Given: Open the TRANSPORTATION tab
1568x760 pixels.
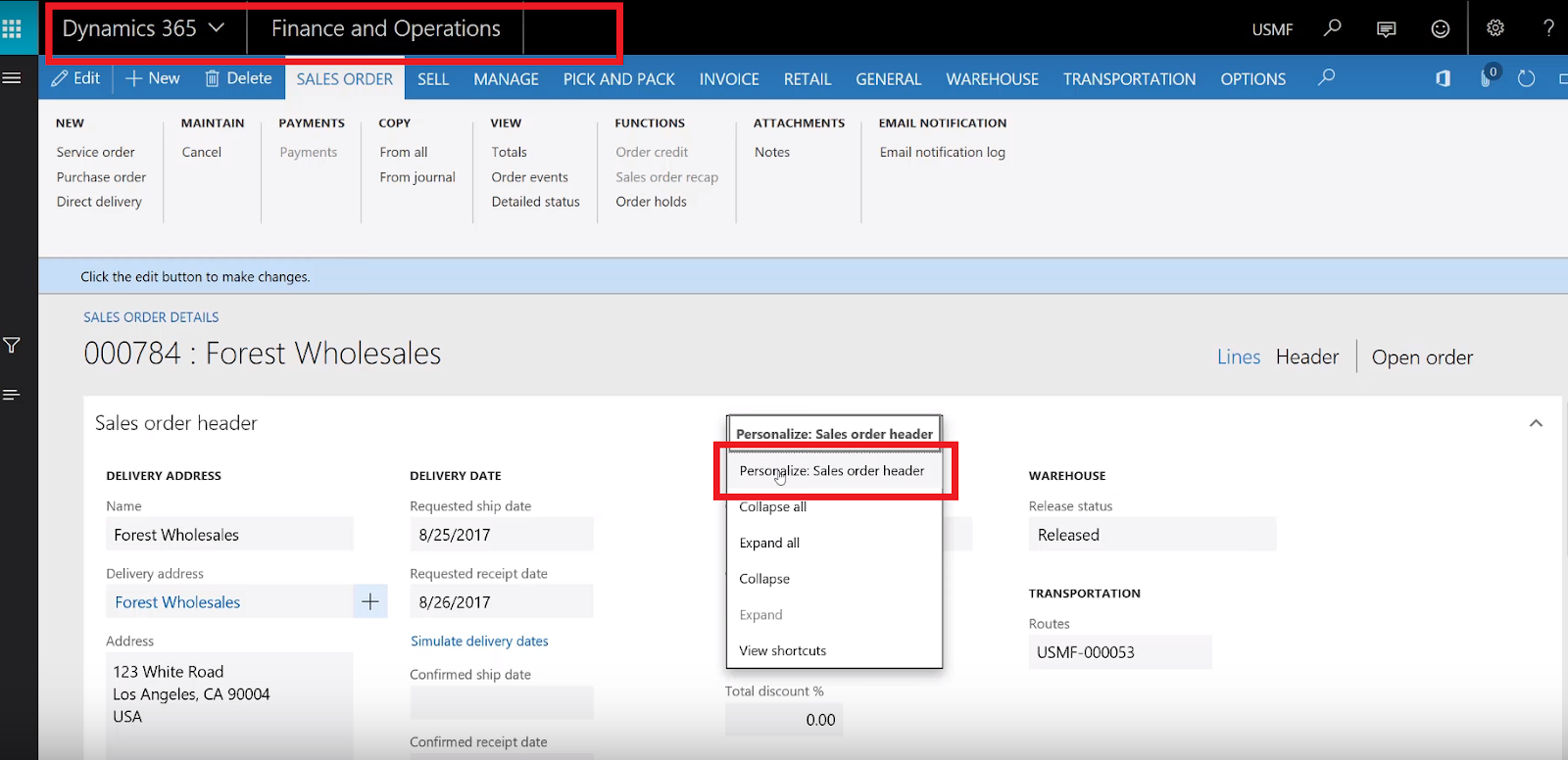Looking at the screenshot, I should coord(1130,79).
